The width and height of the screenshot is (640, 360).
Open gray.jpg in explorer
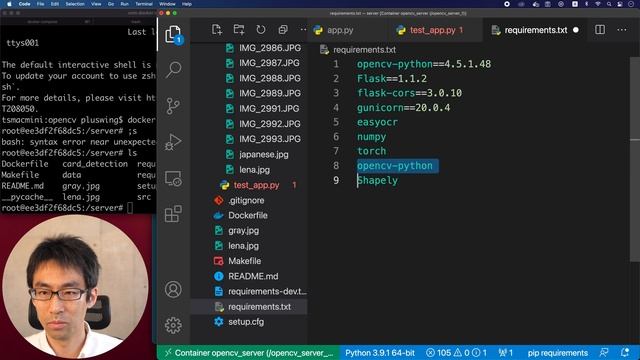243,230
